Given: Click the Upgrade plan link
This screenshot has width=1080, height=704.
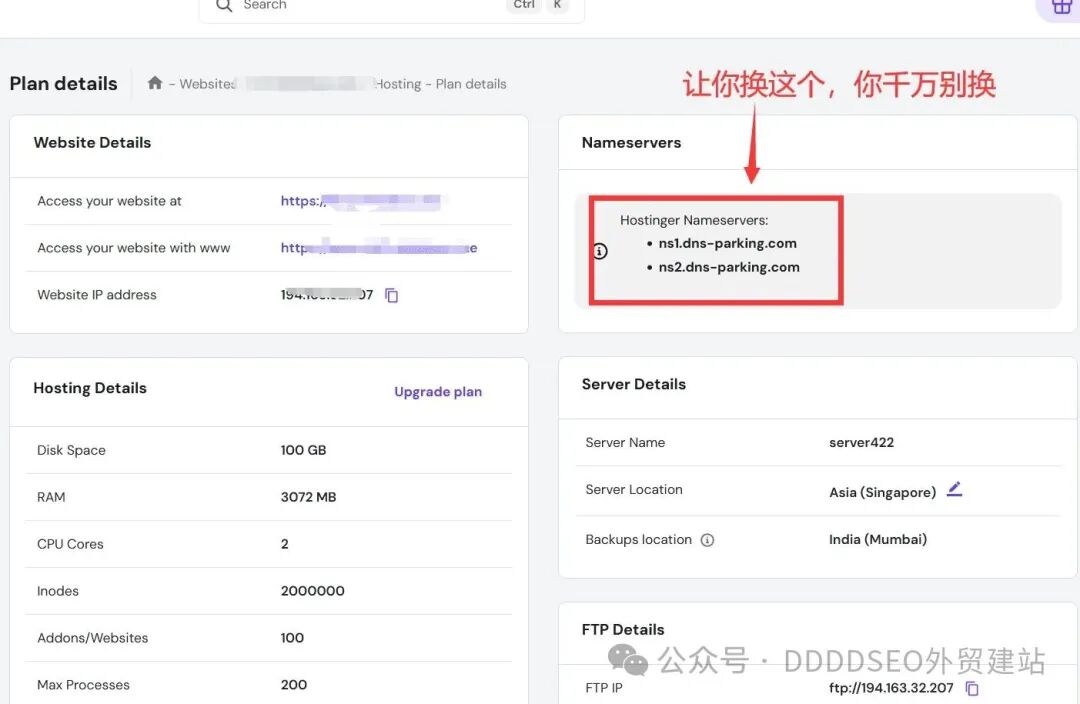Looking at the screenshot, I should coord(438,392).
